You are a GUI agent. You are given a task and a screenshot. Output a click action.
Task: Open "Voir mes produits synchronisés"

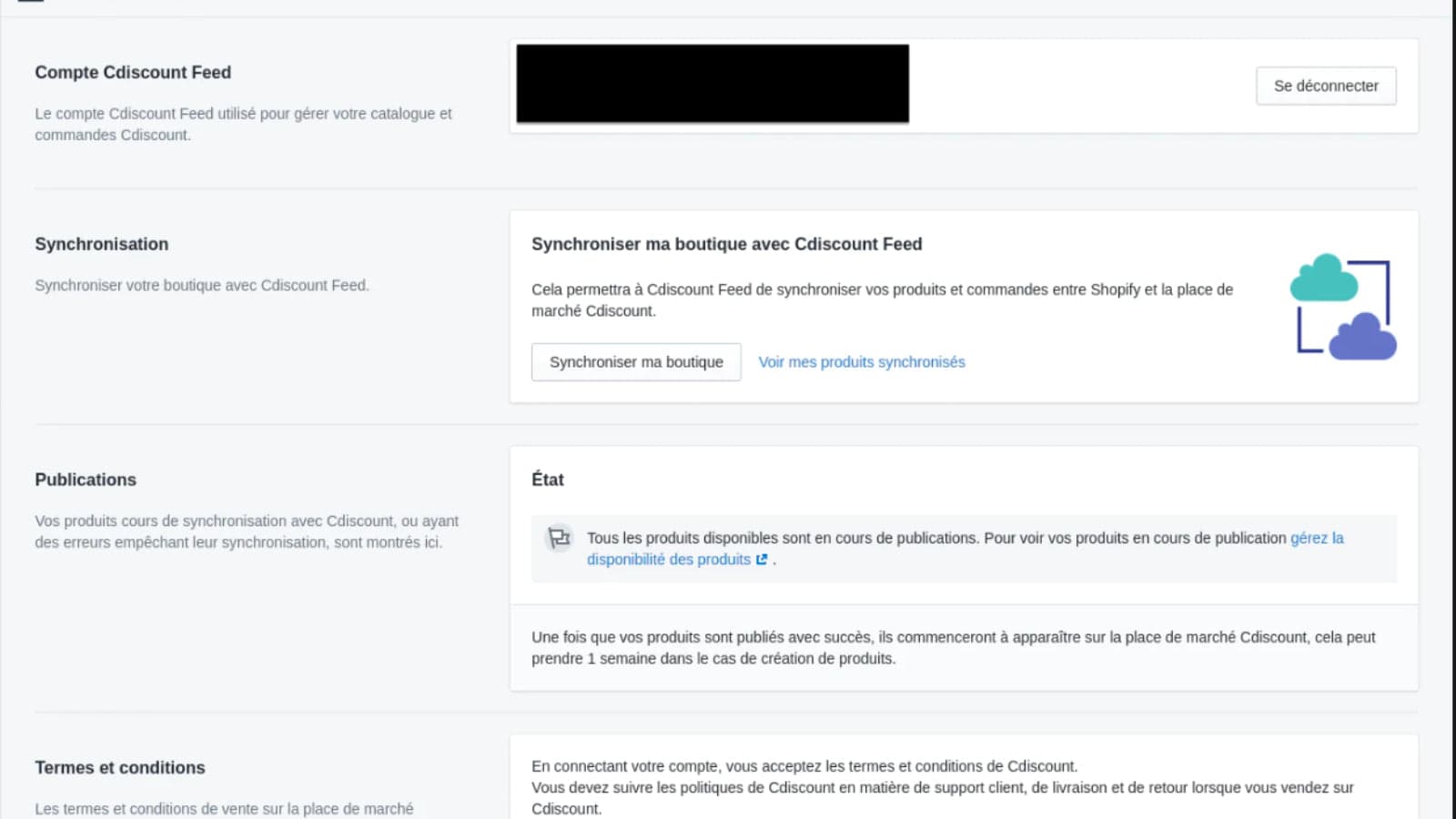tap(861, 361)
